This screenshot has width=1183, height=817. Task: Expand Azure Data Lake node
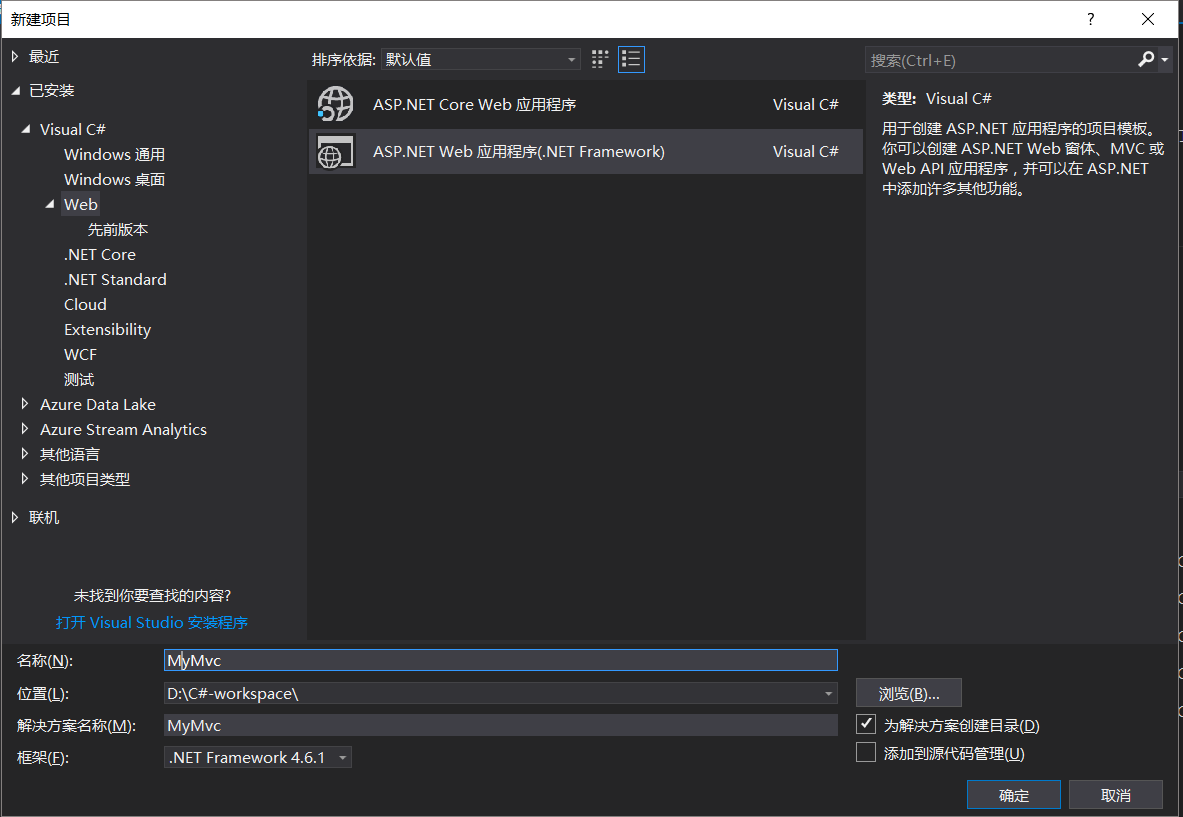(25, 404)
